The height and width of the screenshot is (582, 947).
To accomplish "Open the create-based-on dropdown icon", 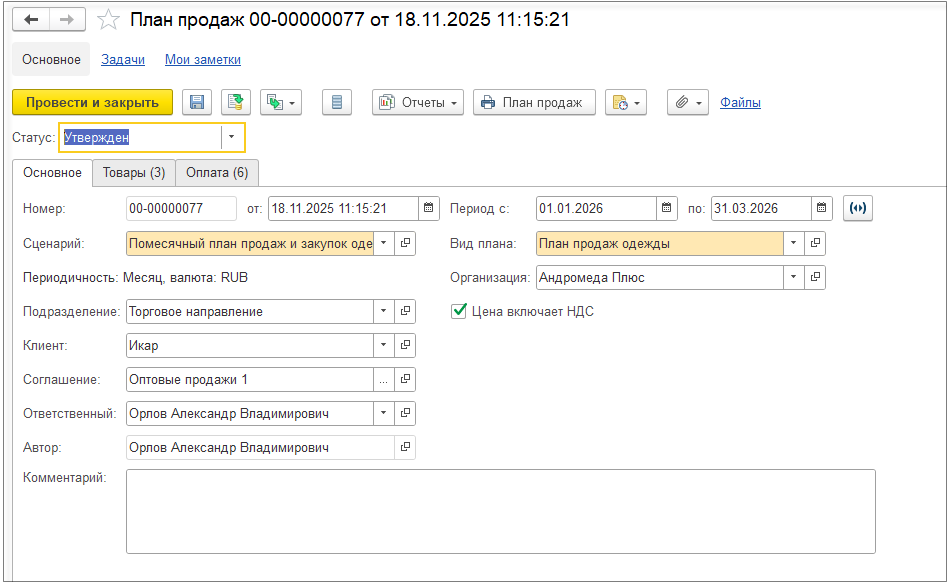I will click(281, 103).
